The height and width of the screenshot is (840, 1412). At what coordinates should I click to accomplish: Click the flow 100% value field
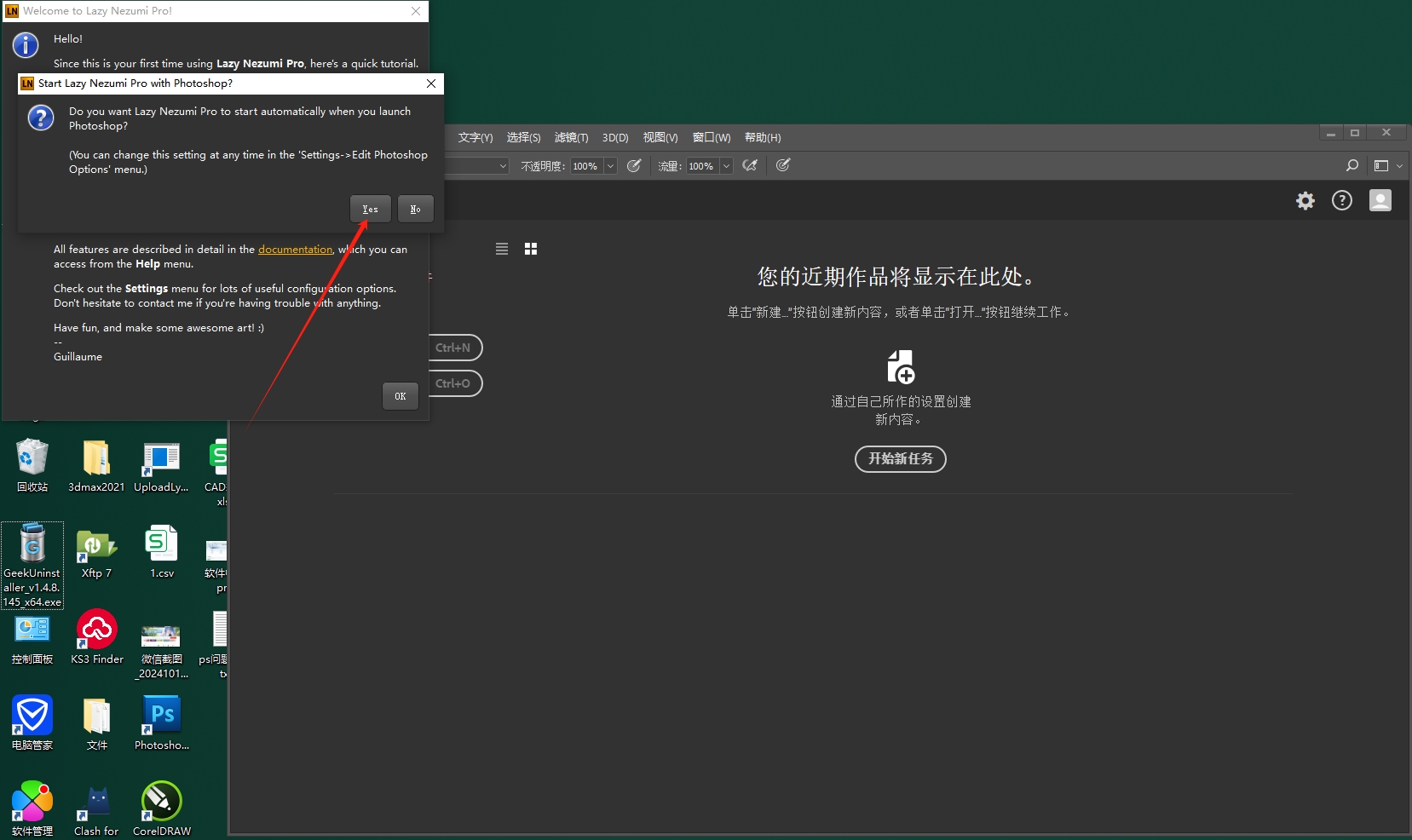click(x=702, y=166)
